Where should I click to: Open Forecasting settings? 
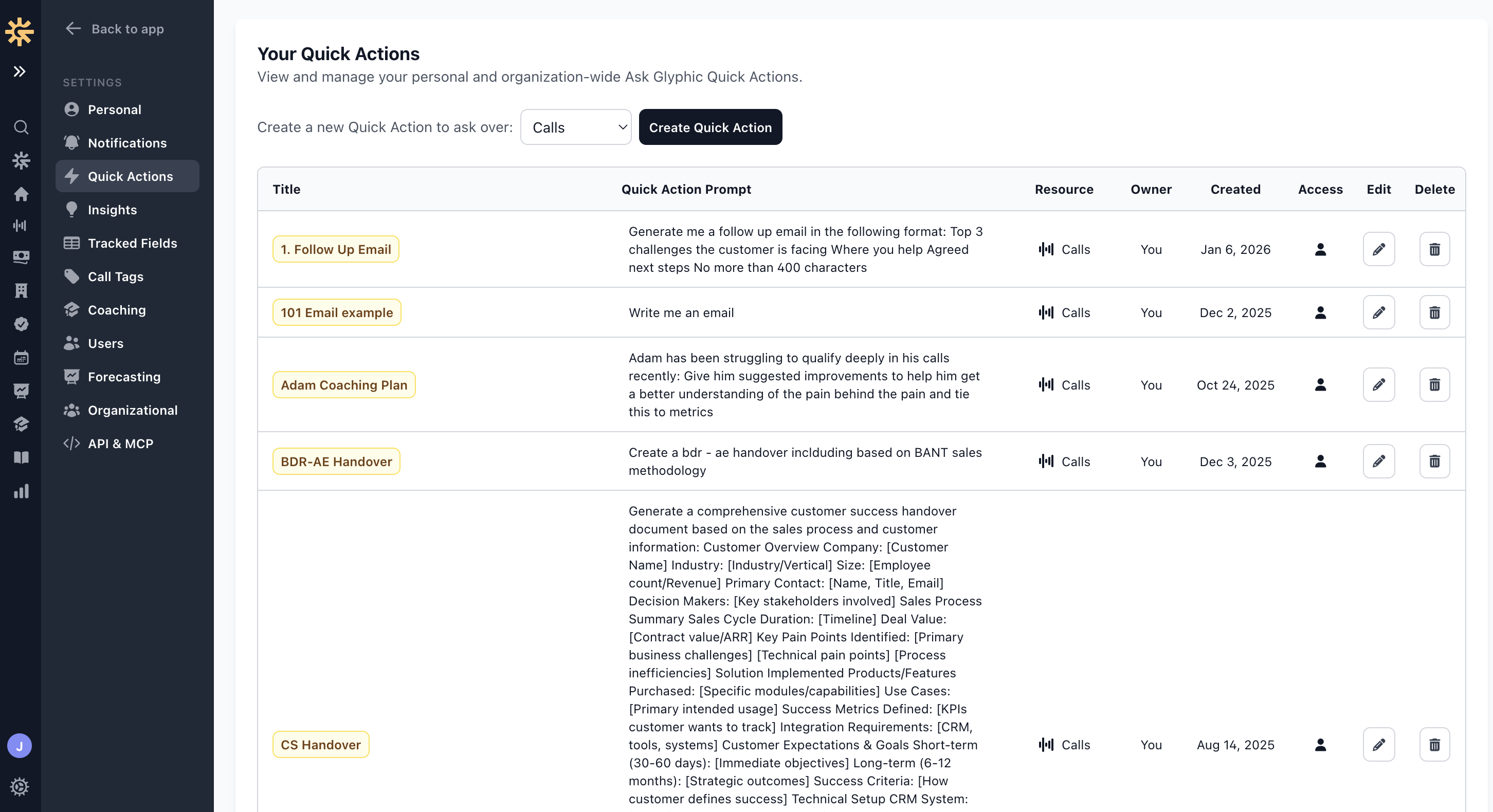point(128,377)
